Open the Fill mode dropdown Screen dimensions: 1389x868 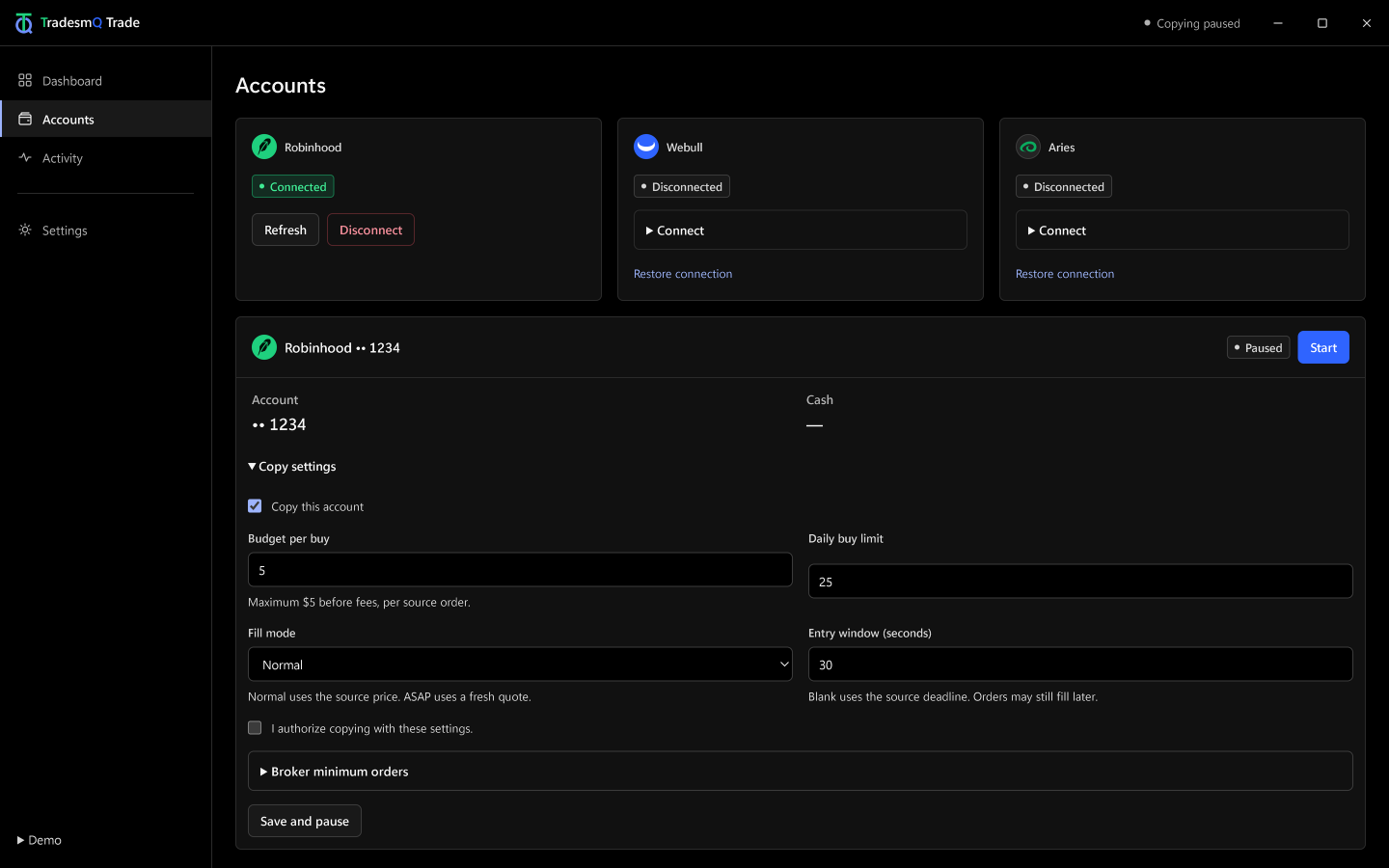[520, 664]
